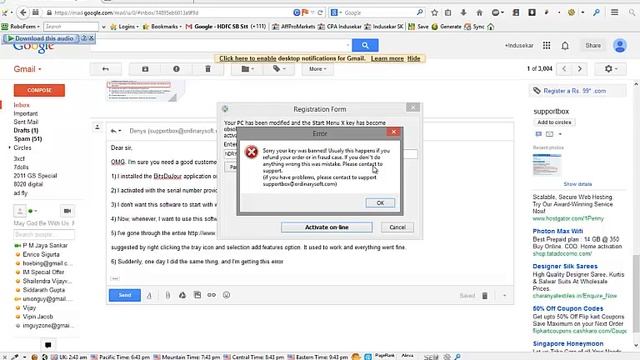This screenshot has height=360, width=640.
Task: Click the blue Google search button
Action: (365, 45)
